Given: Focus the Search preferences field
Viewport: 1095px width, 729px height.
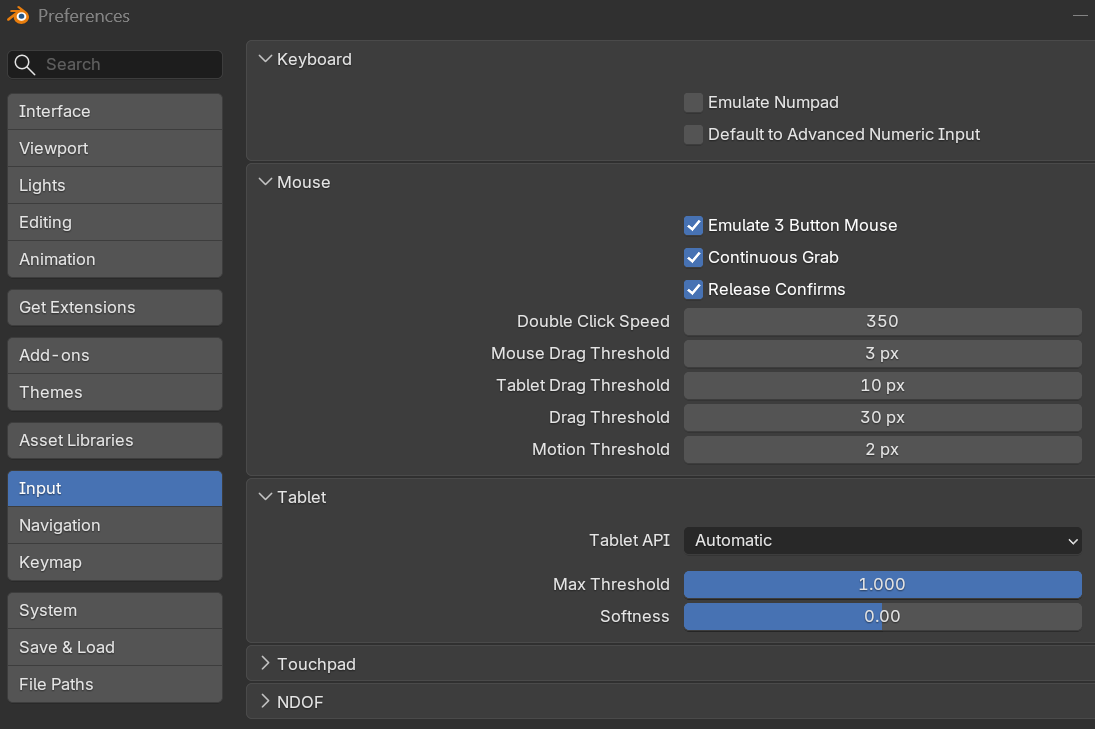Looking at the screenshot, I should pyautogui.click(x=115, y=64).
